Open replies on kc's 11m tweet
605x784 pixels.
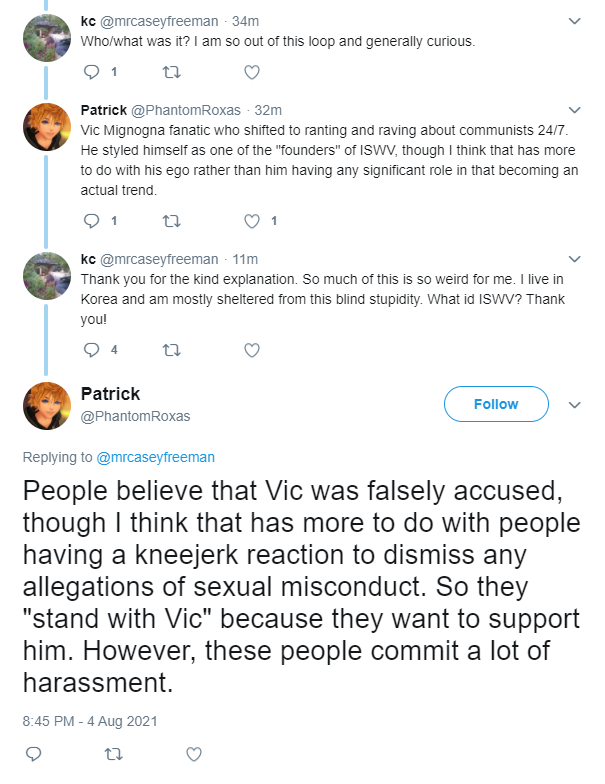(x=92, y=350)
